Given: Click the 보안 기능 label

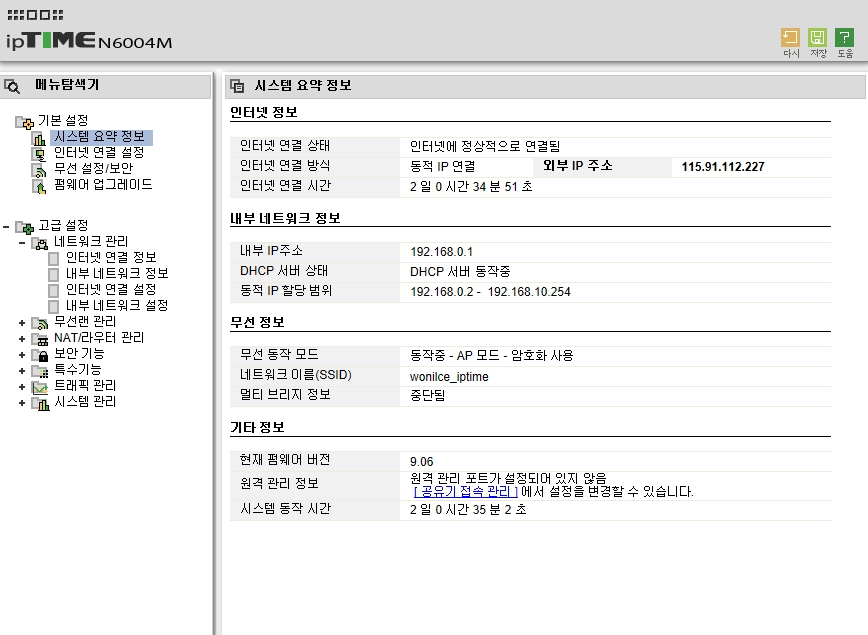Looking at the screenshot, I should 79,354.
